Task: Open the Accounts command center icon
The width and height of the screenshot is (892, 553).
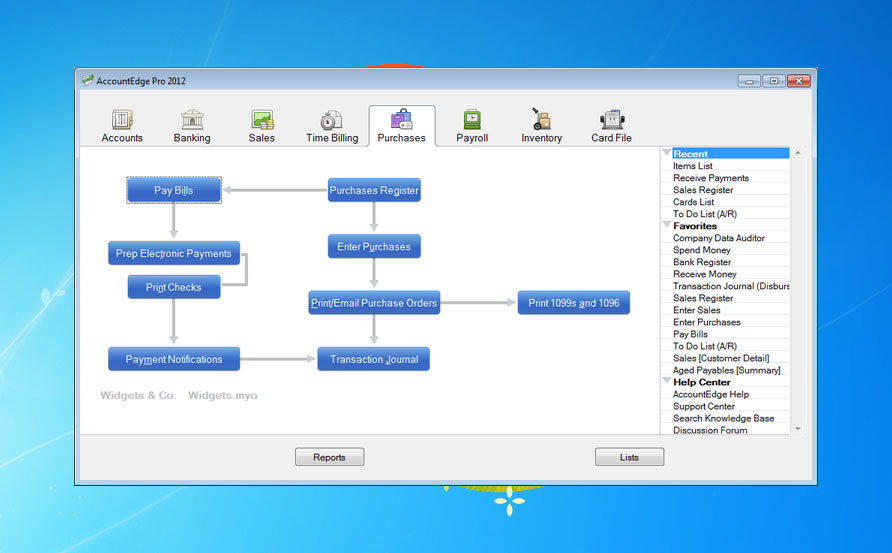Action: [x=122, y=119]
